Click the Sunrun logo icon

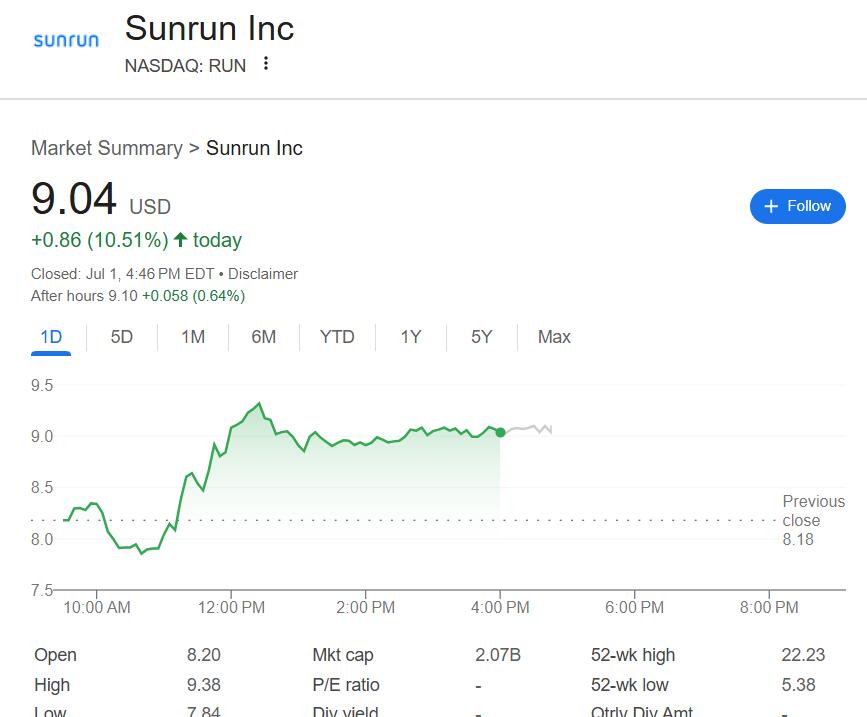point(66,40)
